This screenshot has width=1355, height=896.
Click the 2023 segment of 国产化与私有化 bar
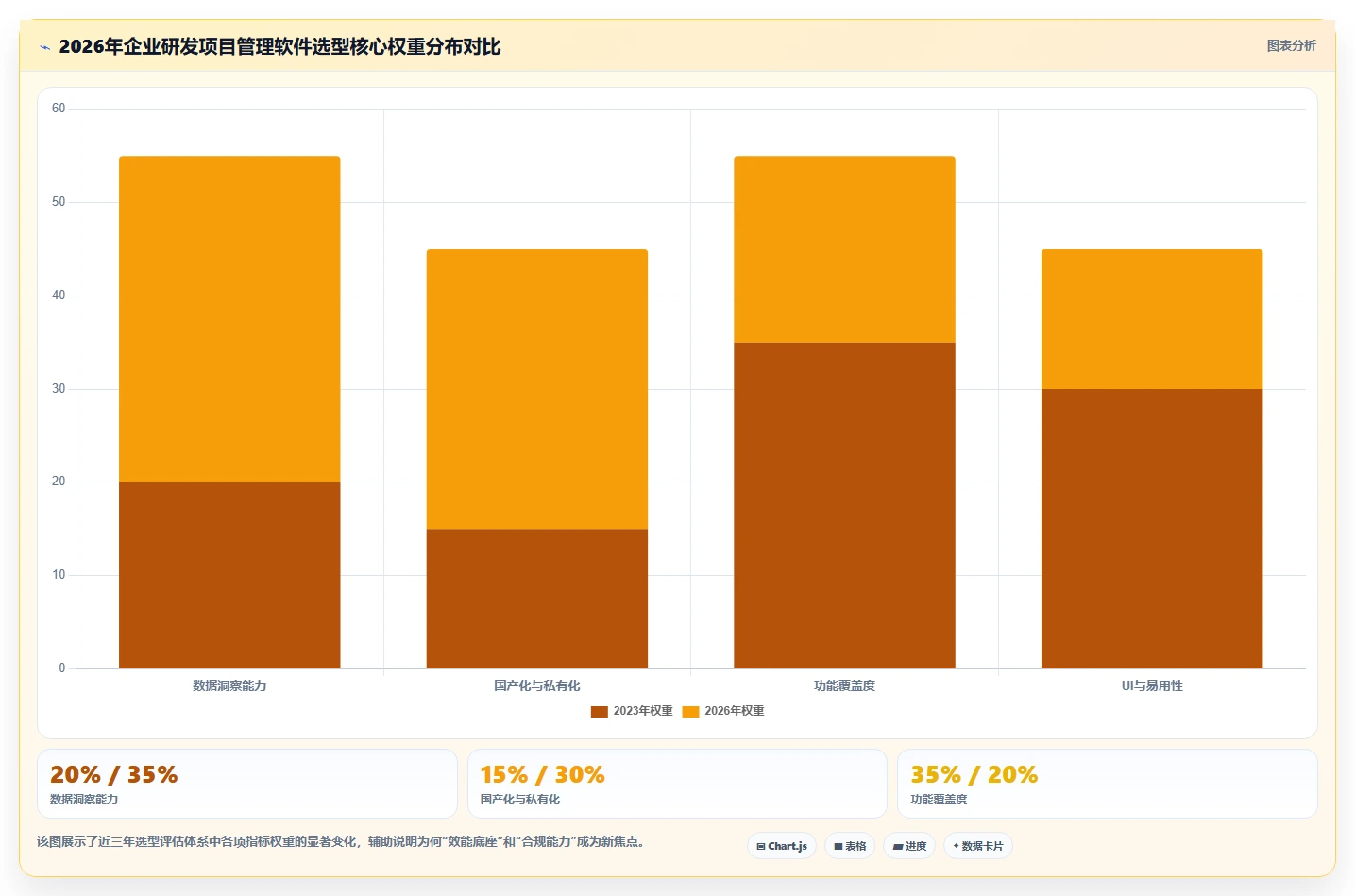[x=537, y=599]
